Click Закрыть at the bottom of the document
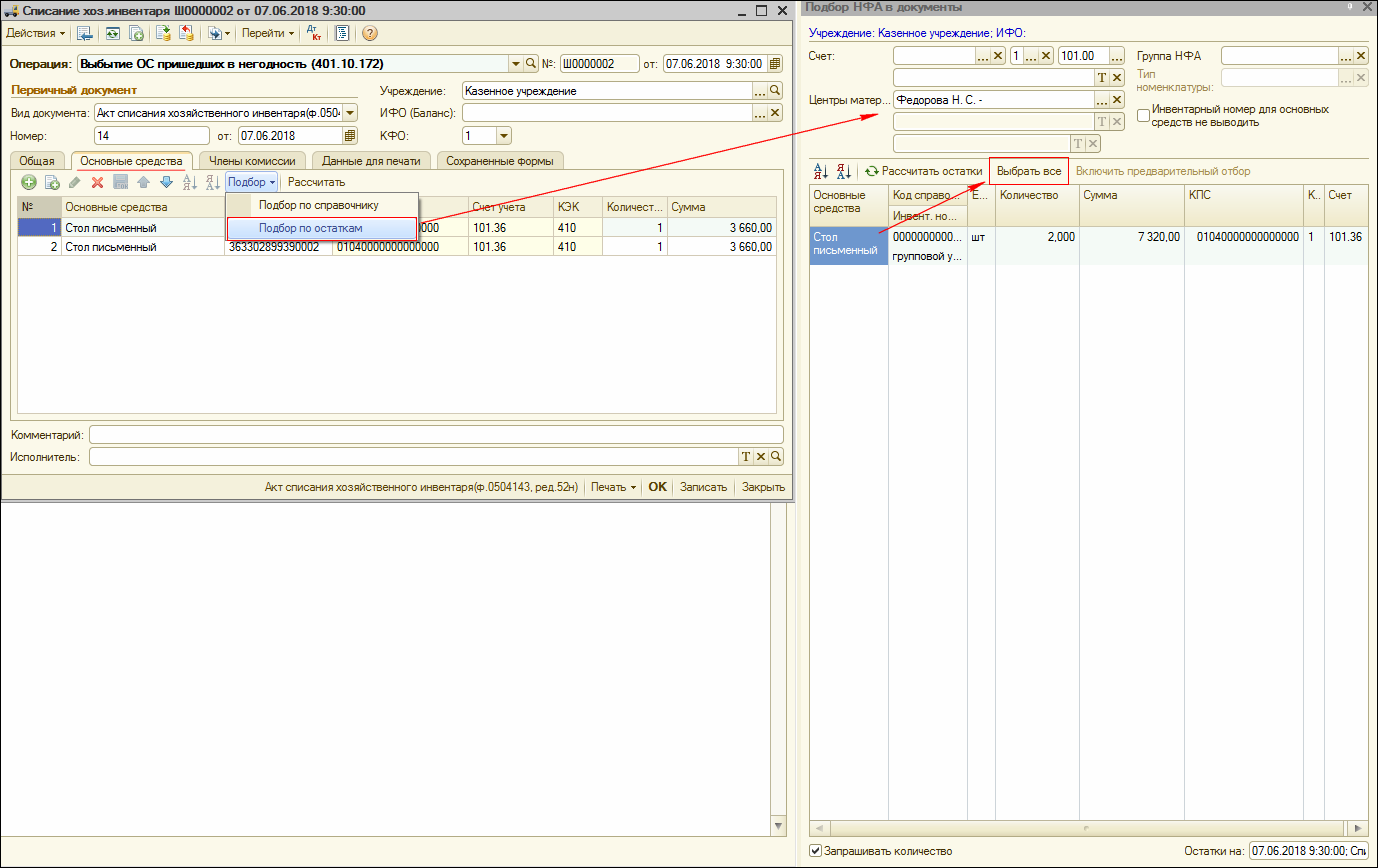The height and width of the screenshot is (868, 1378). 764,487
